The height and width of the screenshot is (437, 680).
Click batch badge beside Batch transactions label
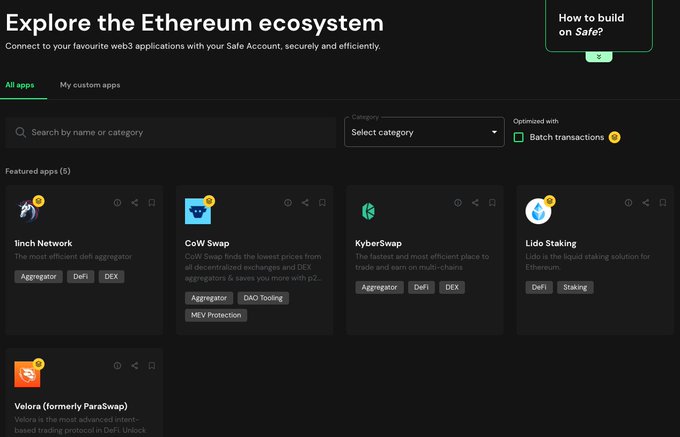[614, 137]
